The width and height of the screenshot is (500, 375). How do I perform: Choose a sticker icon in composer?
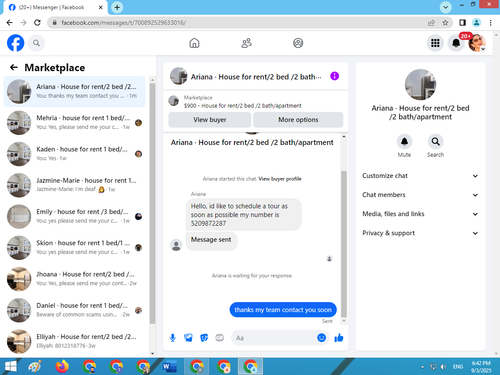204,338
